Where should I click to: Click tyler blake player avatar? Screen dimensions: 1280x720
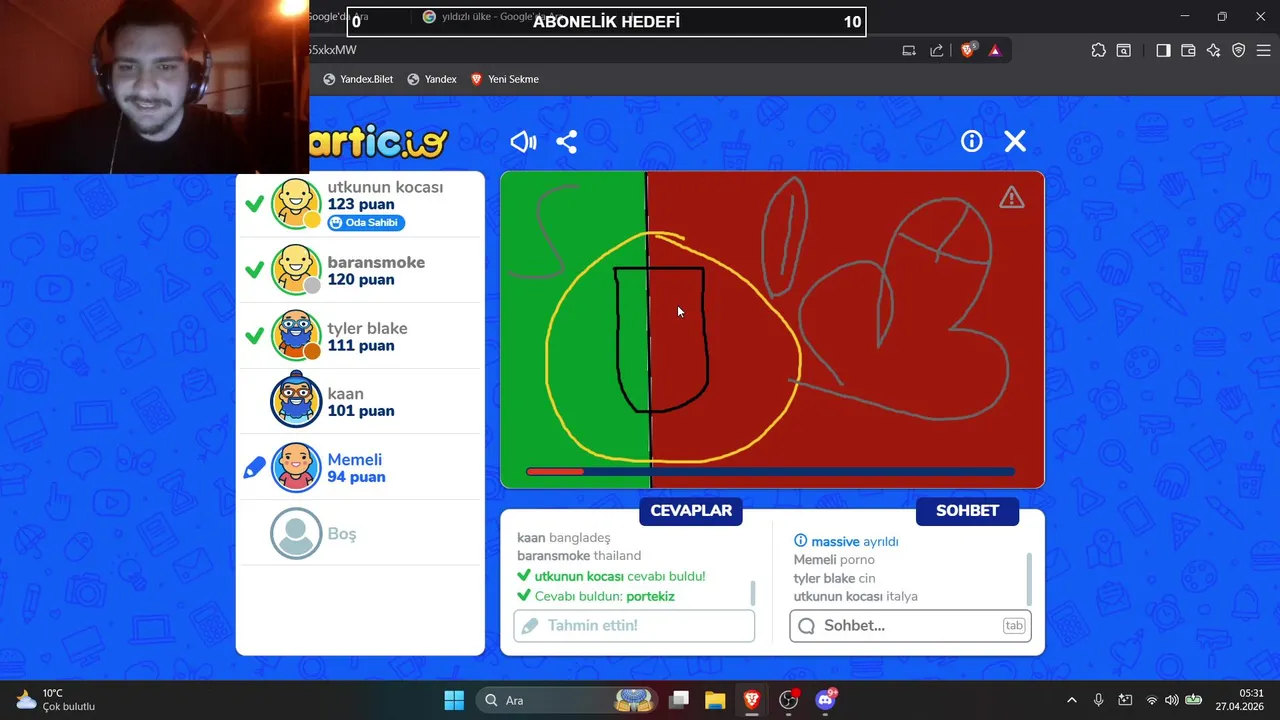pos(296,336)
